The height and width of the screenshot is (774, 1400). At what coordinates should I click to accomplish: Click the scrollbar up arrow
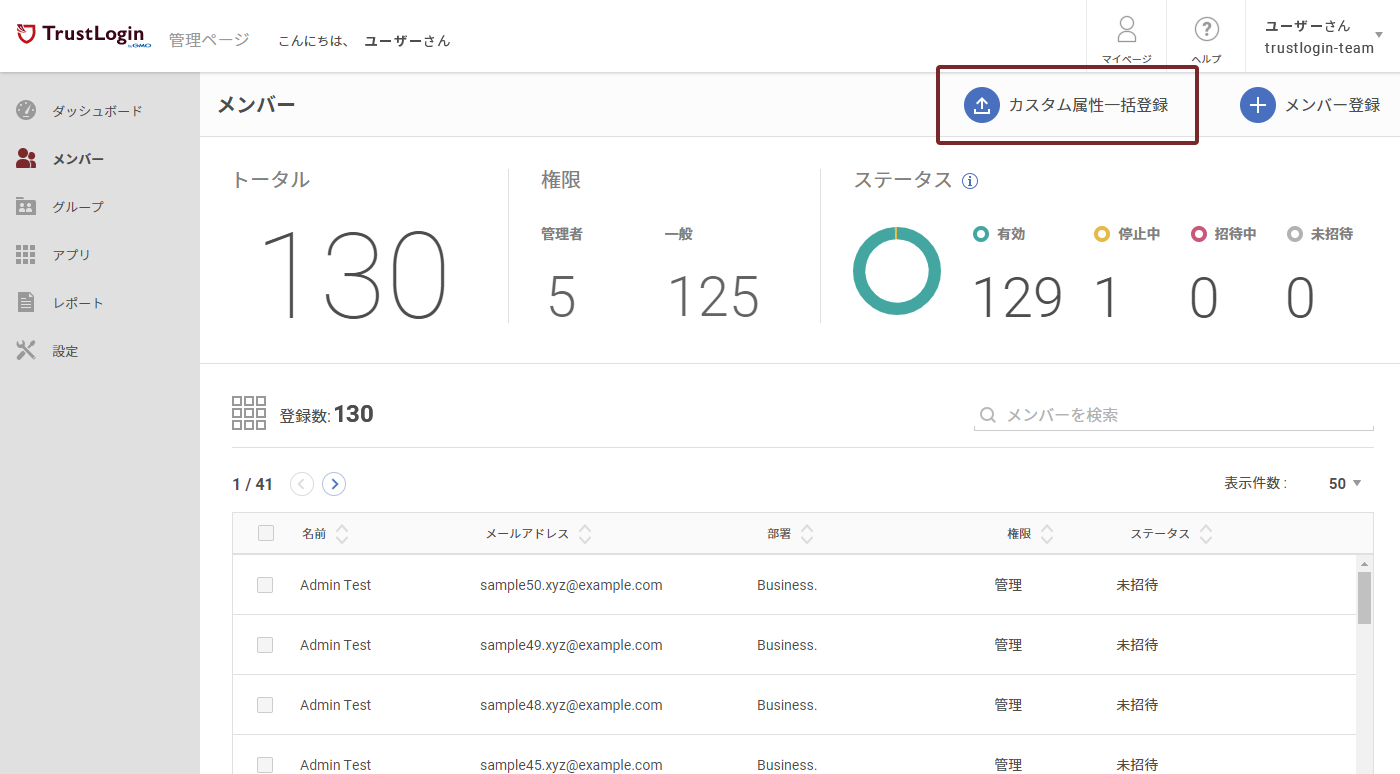point(1364,563)
